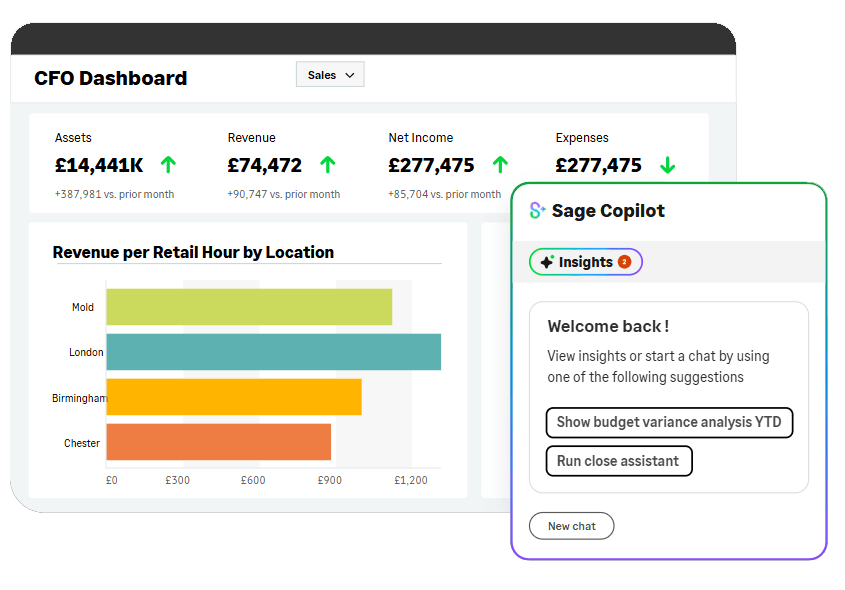The height and width of the screenshot is (590, 845).
Task: Open the Insights pill button
Action: 585,262
